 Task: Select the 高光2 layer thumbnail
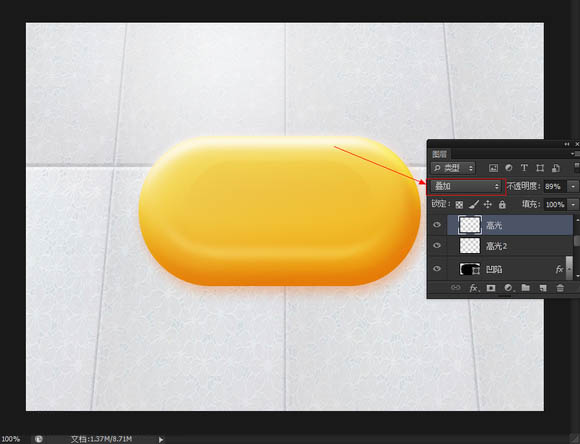(x=470, y=245)
